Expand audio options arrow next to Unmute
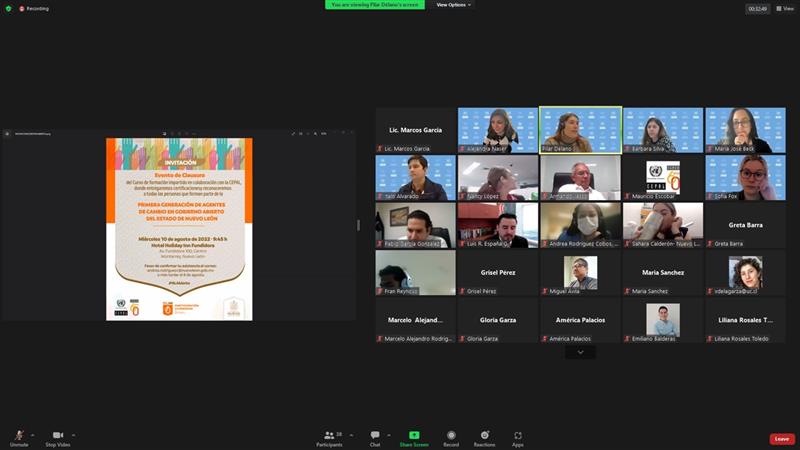 33,435
